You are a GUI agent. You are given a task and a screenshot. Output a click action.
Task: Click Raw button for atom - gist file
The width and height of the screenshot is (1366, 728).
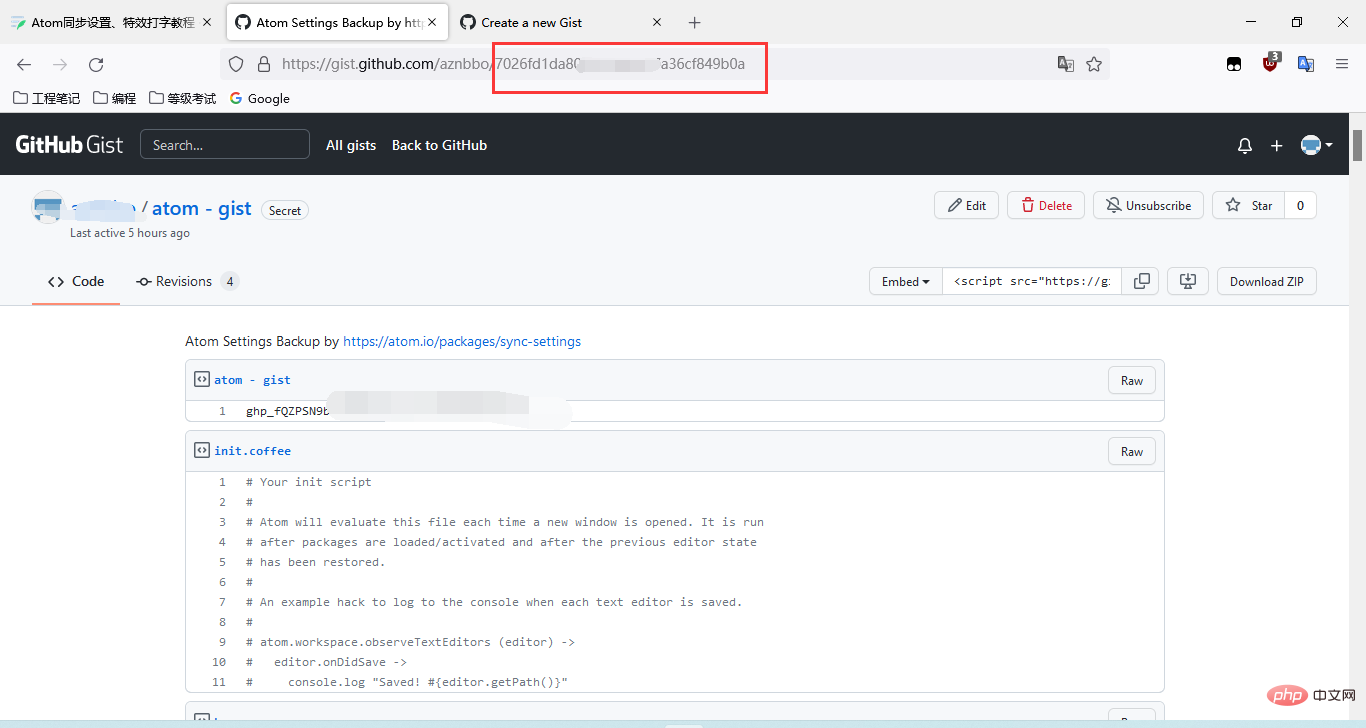click(x=1132, y=380)
